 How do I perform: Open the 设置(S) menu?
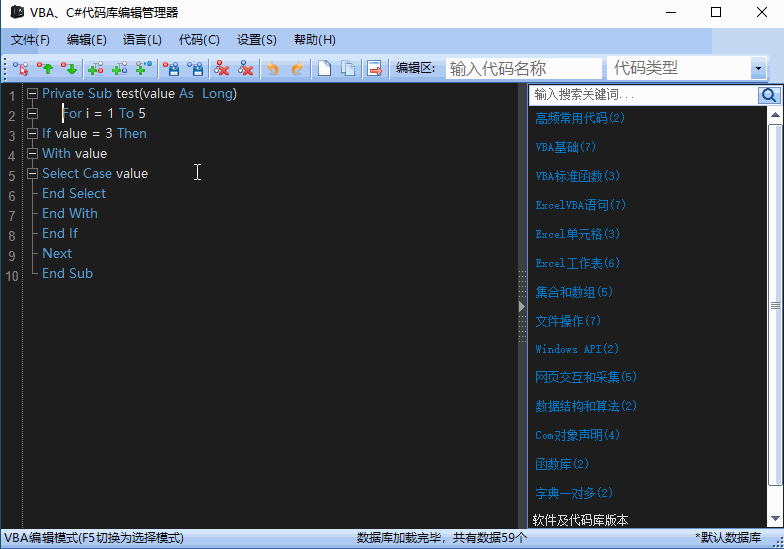256,40
